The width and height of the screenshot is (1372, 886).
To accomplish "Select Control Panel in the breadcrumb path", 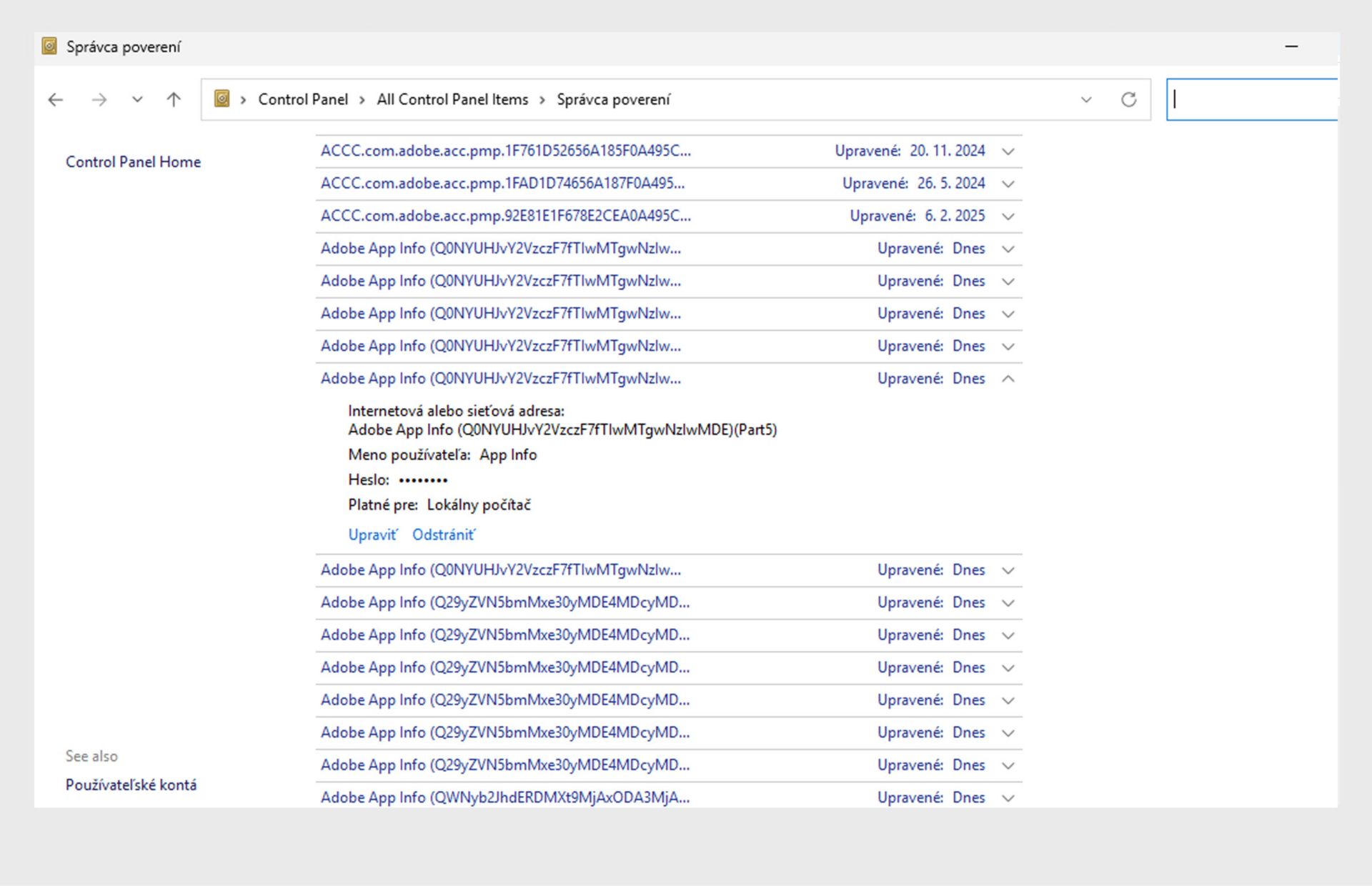I will [x=303, y=100].
